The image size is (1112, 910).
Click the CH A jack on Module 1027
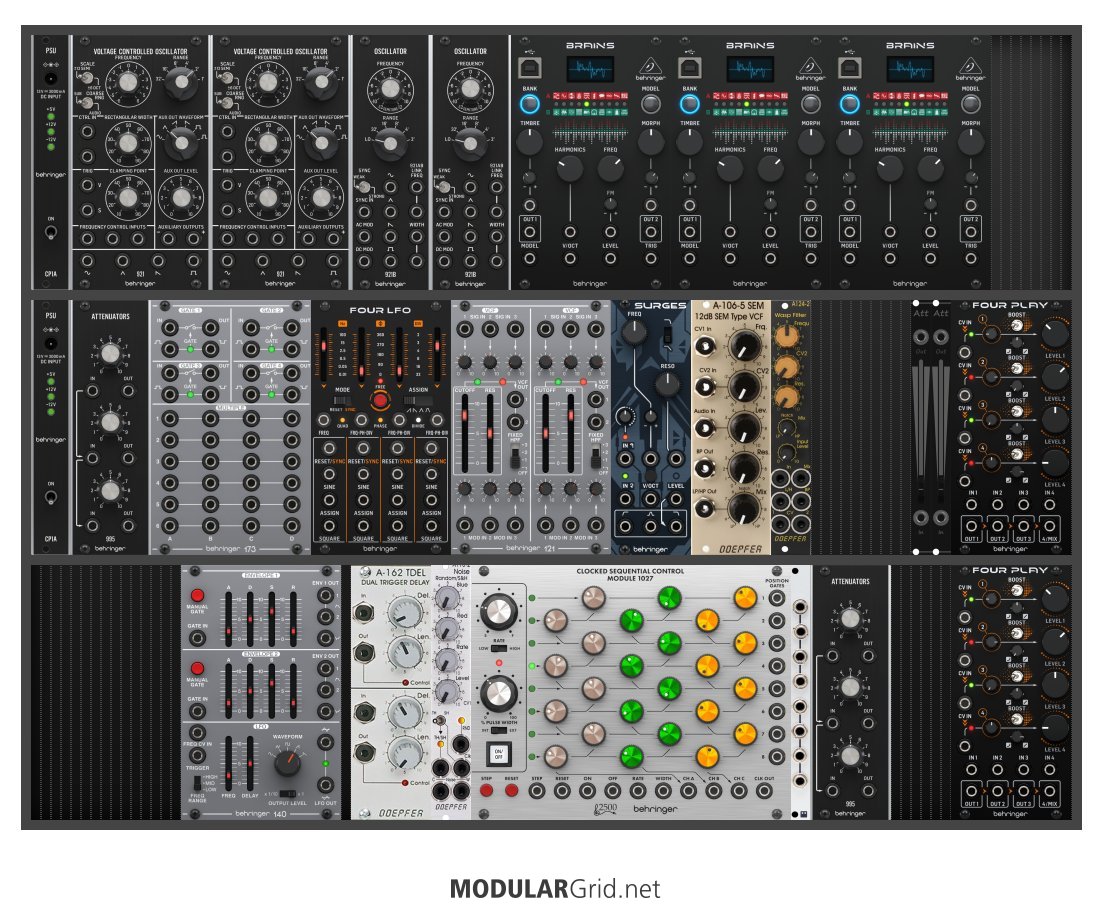tap(688, 791)
